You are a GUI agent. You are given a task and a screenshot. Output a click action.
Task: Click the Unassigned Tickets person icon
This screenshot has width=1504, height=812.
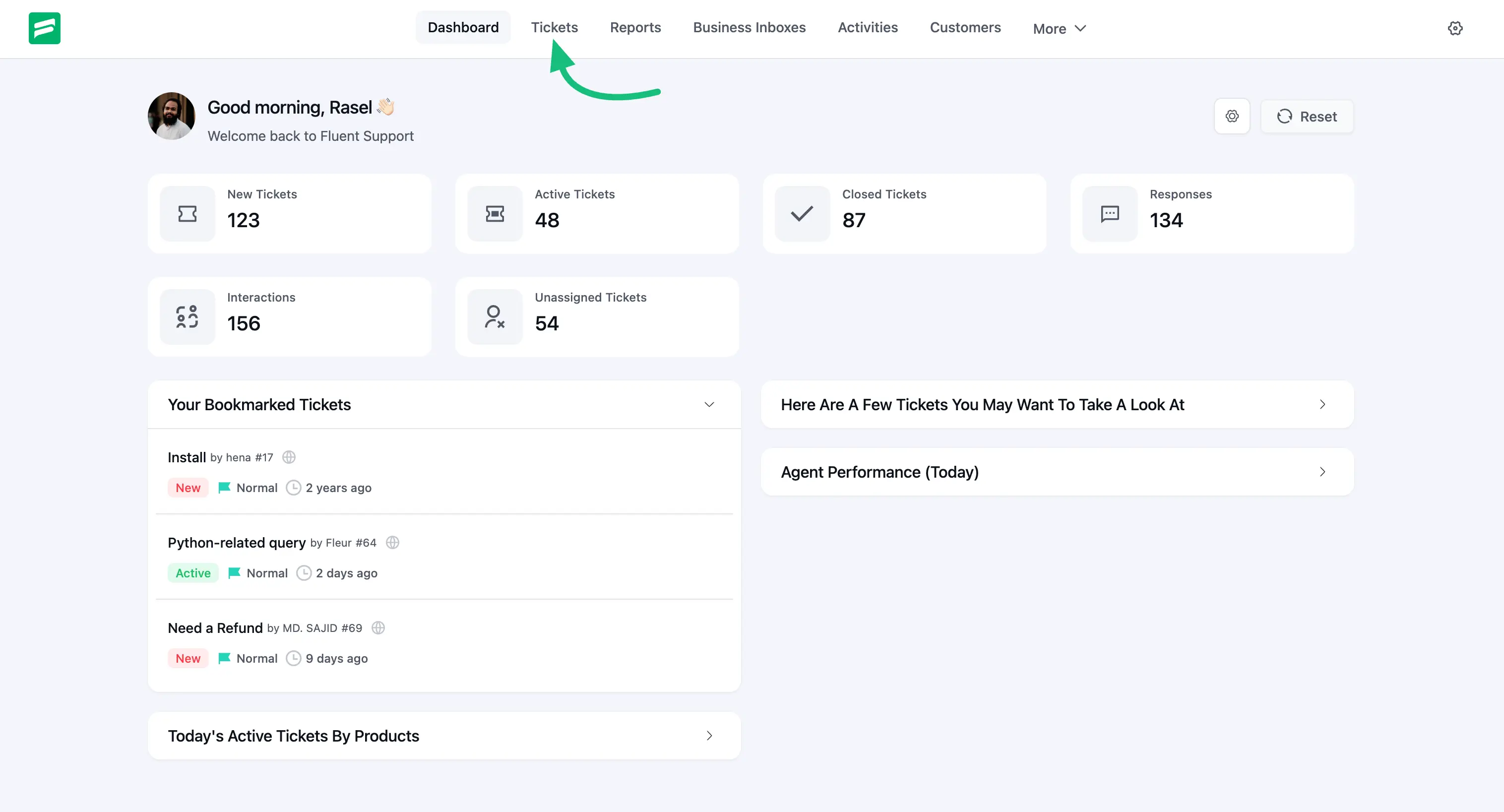coord(495,316)
